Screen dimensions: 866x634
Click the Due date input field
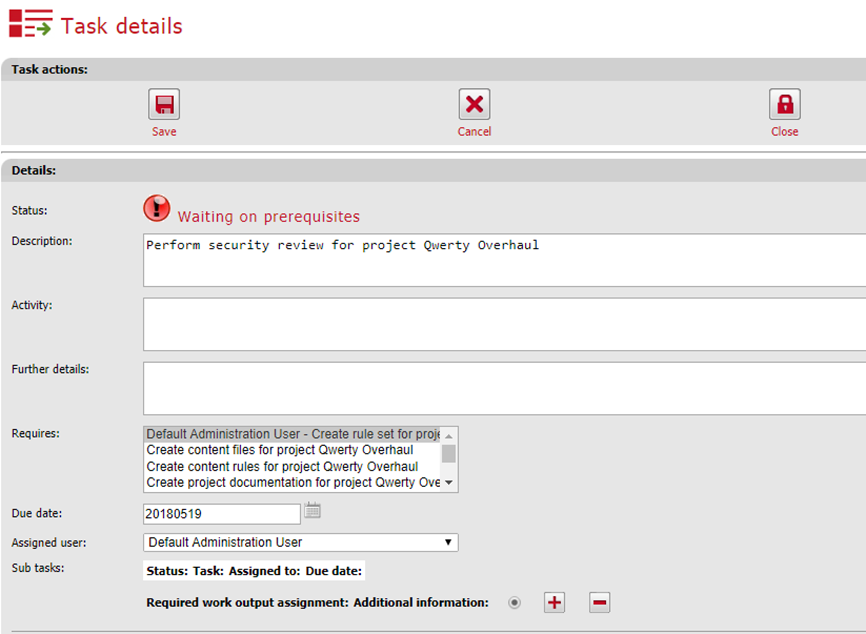[222, 513]
